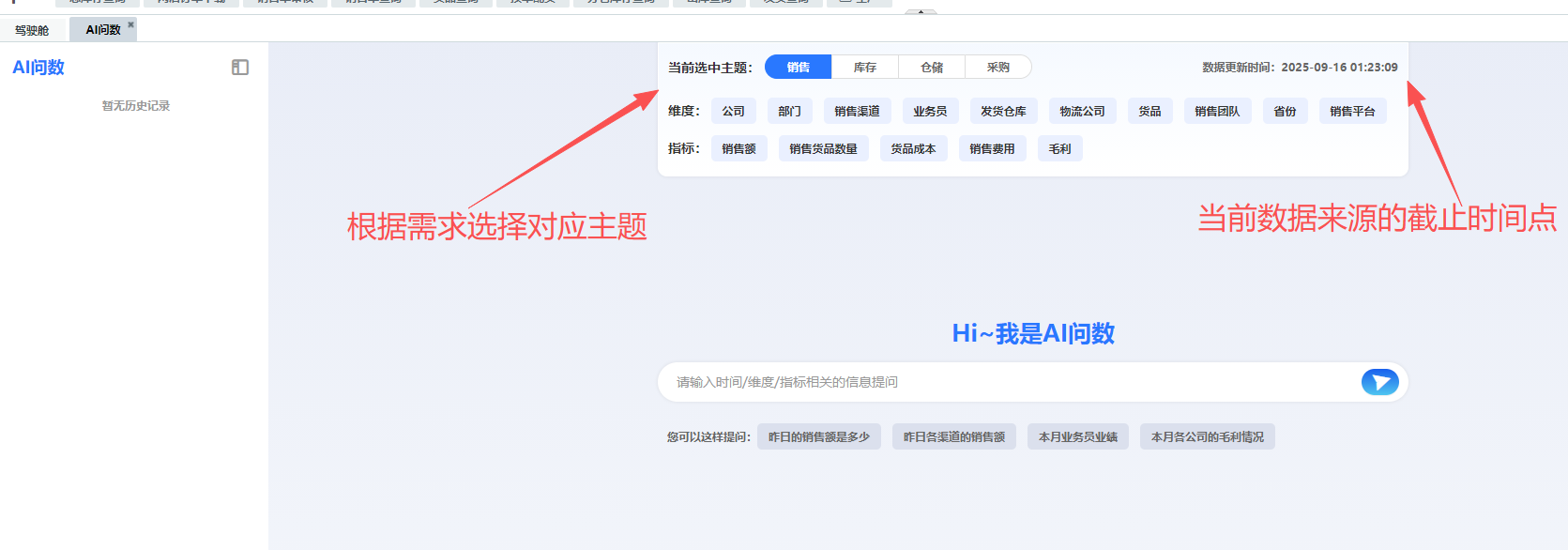Screen dimensions: 1568x550
Task: Click the 销售平台 dimension tag
Action: [1351, 112]
